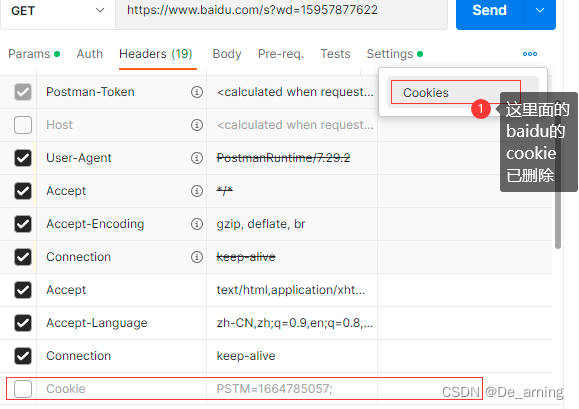Open the Body tab
Viewport: 579px width, 409px height.
pyautogui.click(x=227, y=54)
